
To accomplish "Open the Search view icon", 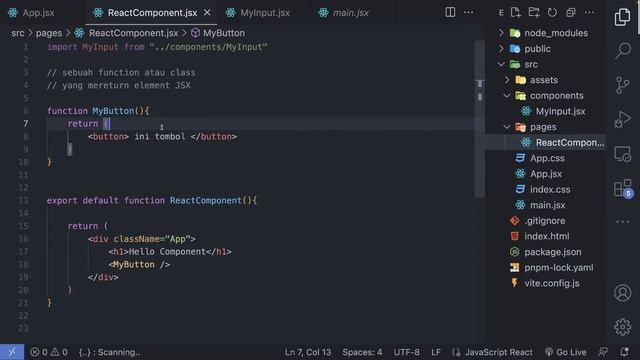I will [623, 51].
